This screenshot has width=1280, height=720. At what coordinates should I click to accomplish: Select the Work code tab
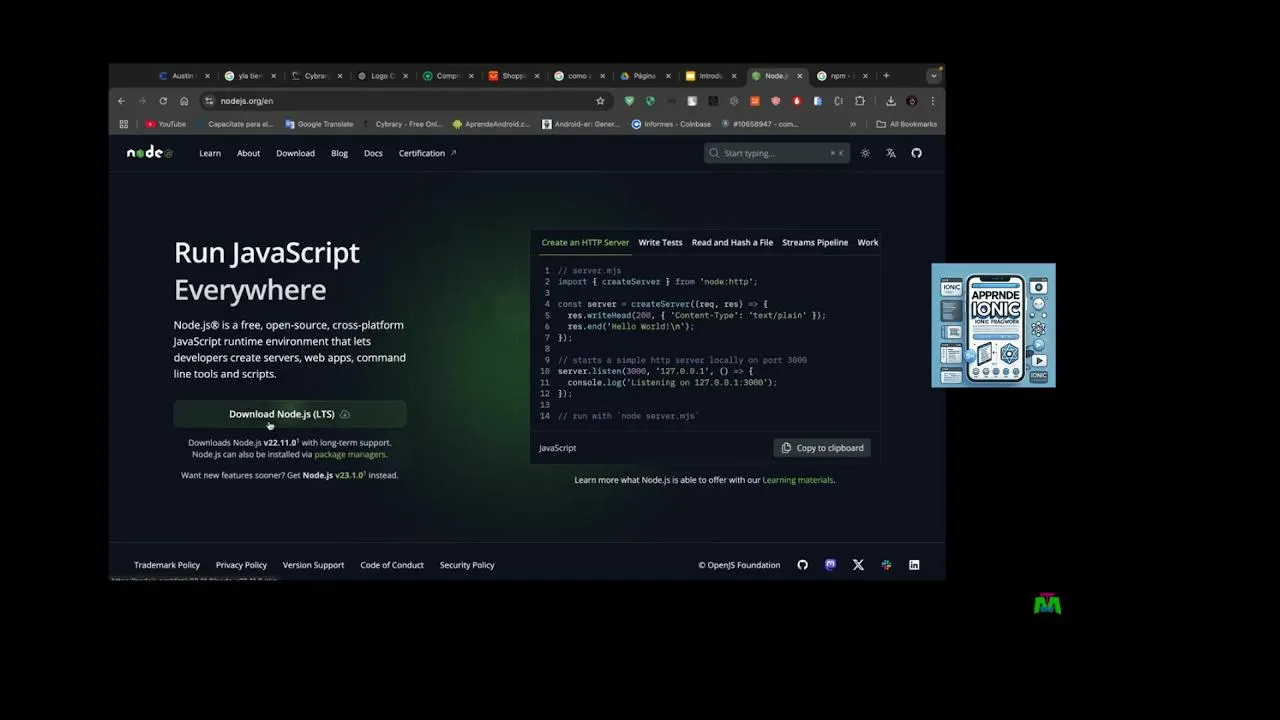coord(868,242)
